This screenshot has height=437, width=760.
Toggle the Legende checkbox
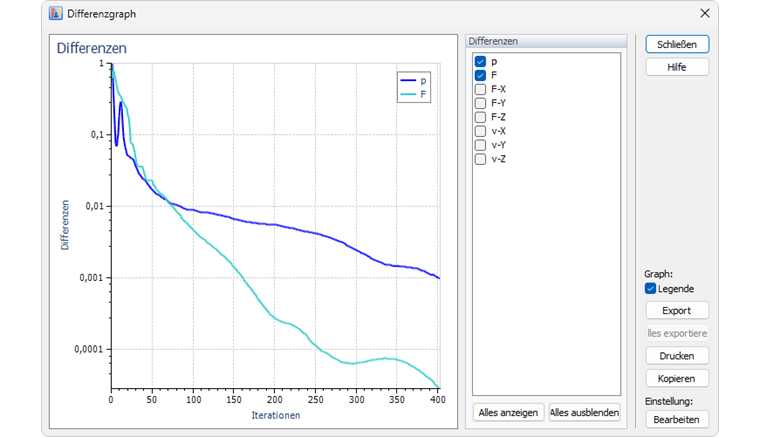pyautogui.click(x=650, y=289)
